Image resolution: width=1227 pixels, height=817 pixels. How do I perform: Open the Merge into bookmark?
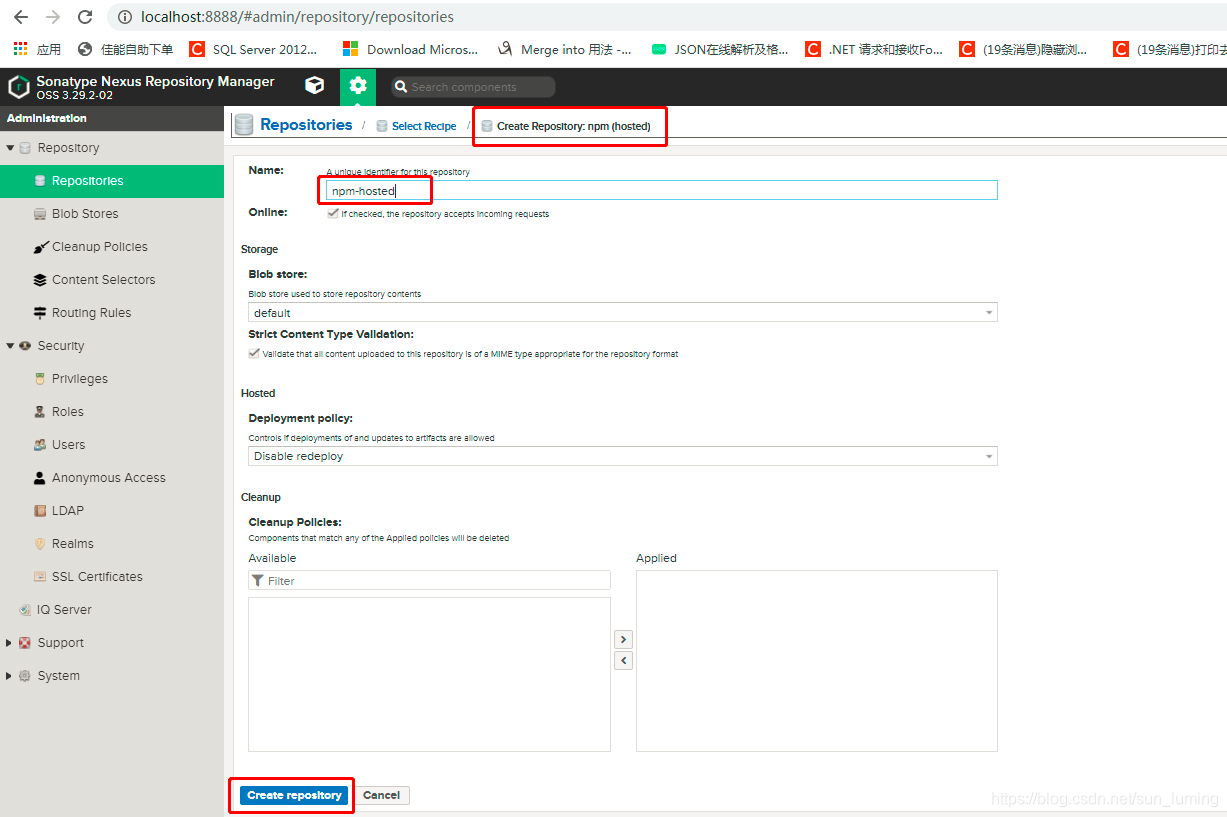(564, 49)
